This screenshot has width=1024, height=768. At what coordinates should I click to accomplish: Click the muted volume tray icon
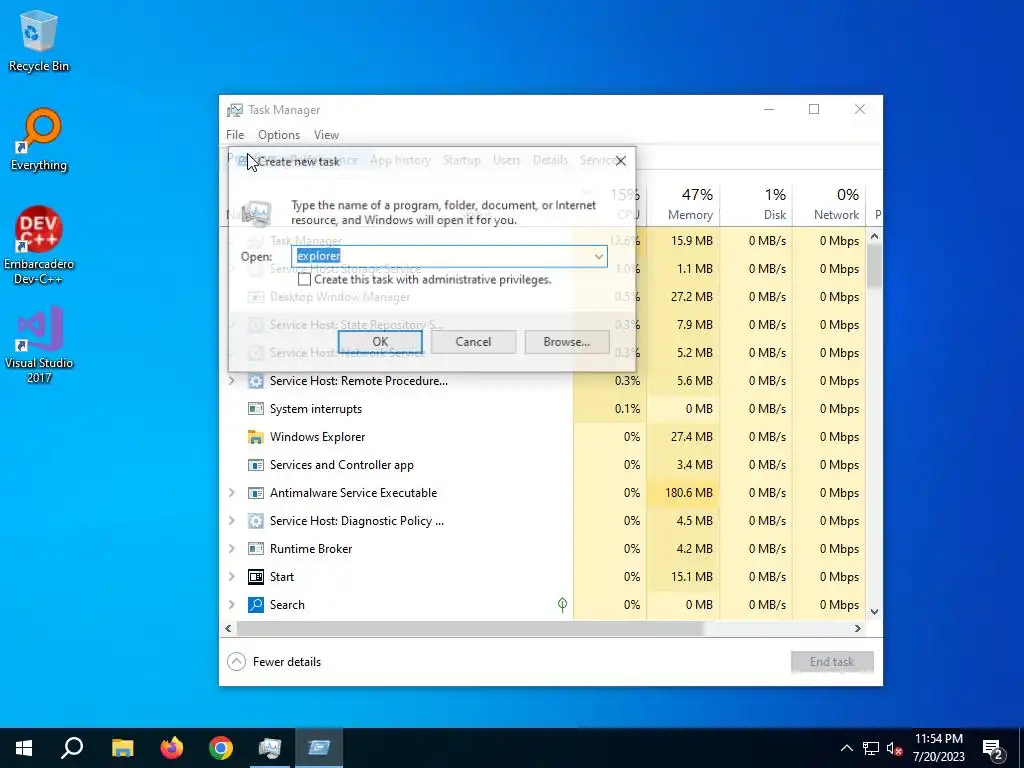tap(895, 748)
